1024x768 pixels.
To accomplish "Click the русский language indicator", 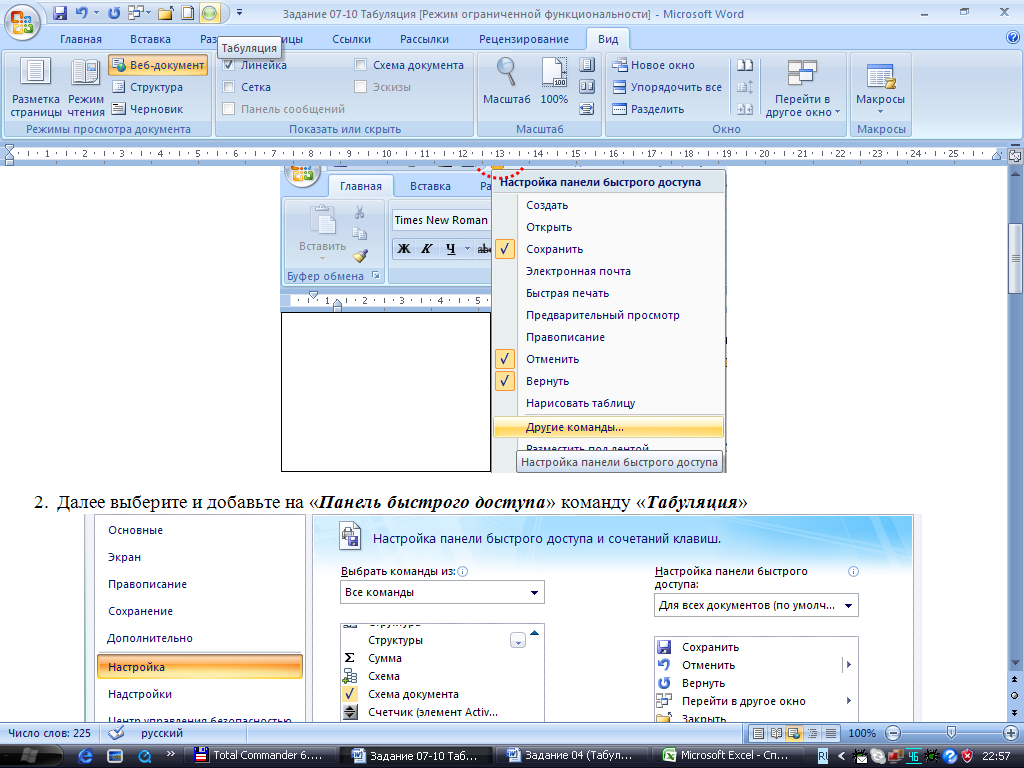I will (x=162, y=733).
